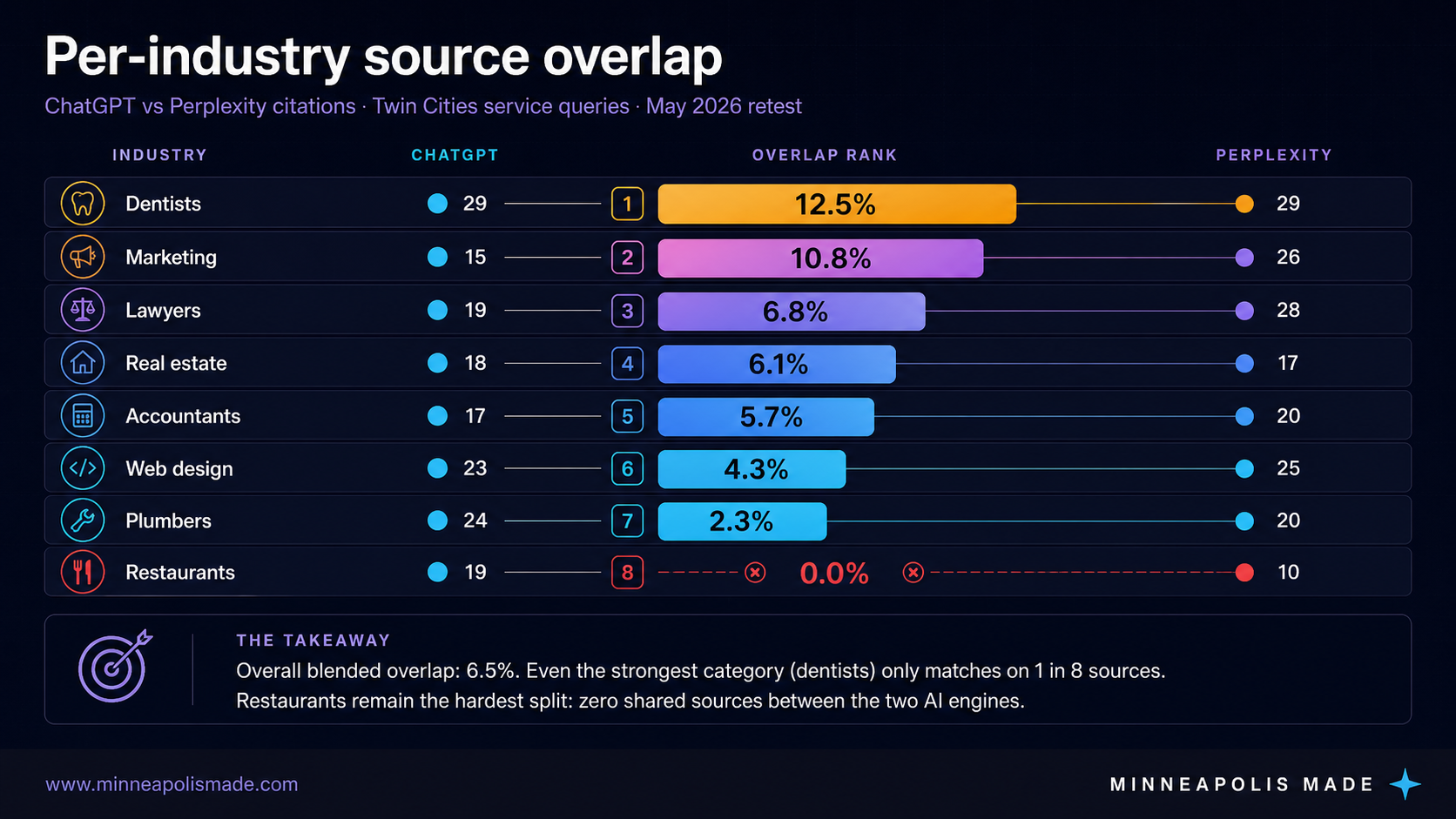
Task: Click the Dentists label
Action: click(x=163, y=204)
